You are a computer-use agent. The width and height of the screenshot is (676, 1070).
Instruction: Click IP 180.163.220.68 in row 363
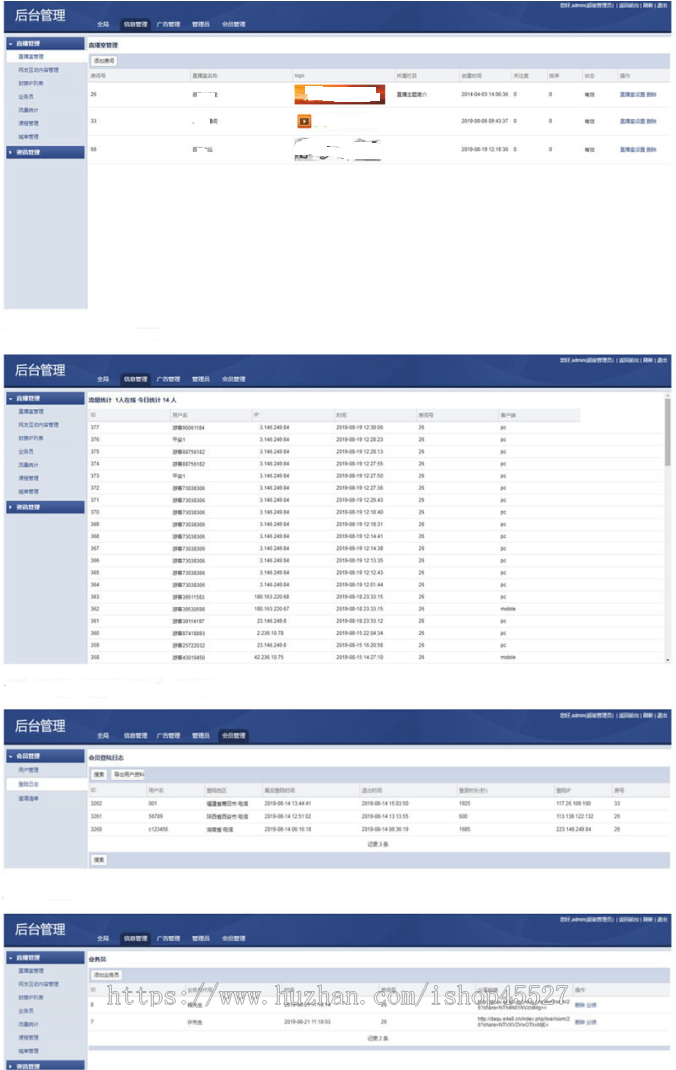click(271, 596)
